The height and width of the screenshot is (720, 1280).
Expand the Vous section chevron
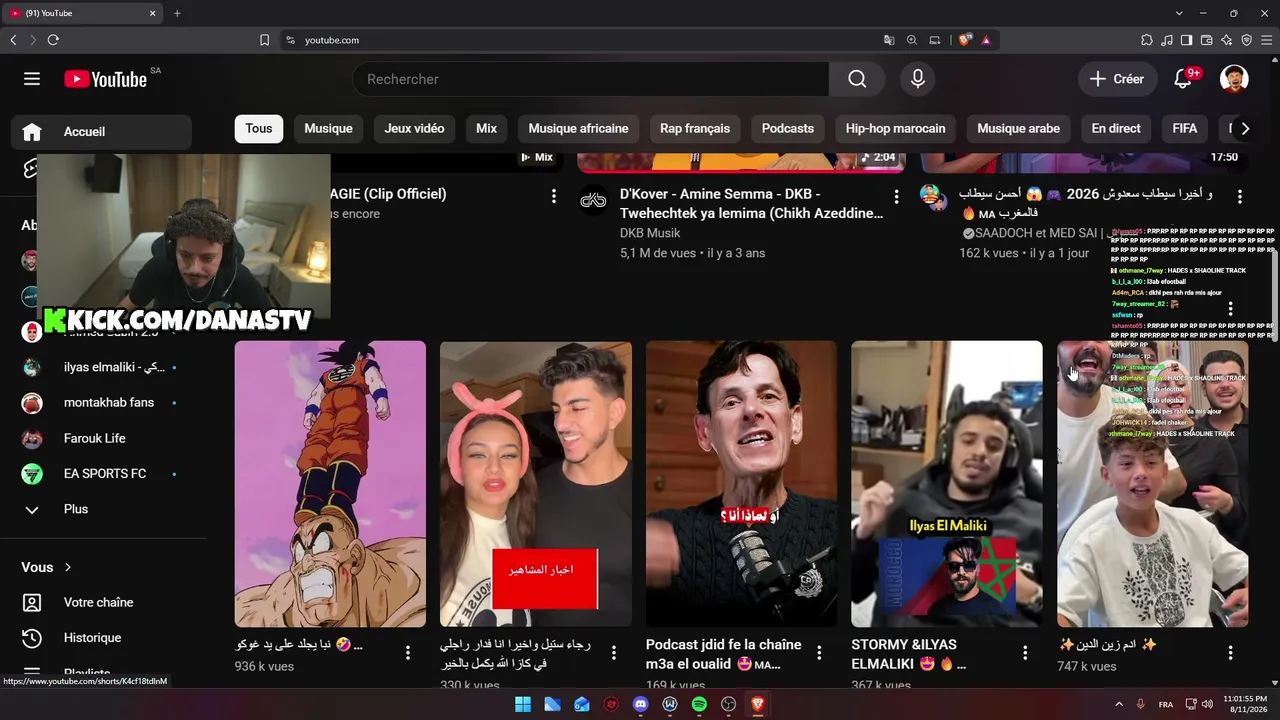coord(67,567)
